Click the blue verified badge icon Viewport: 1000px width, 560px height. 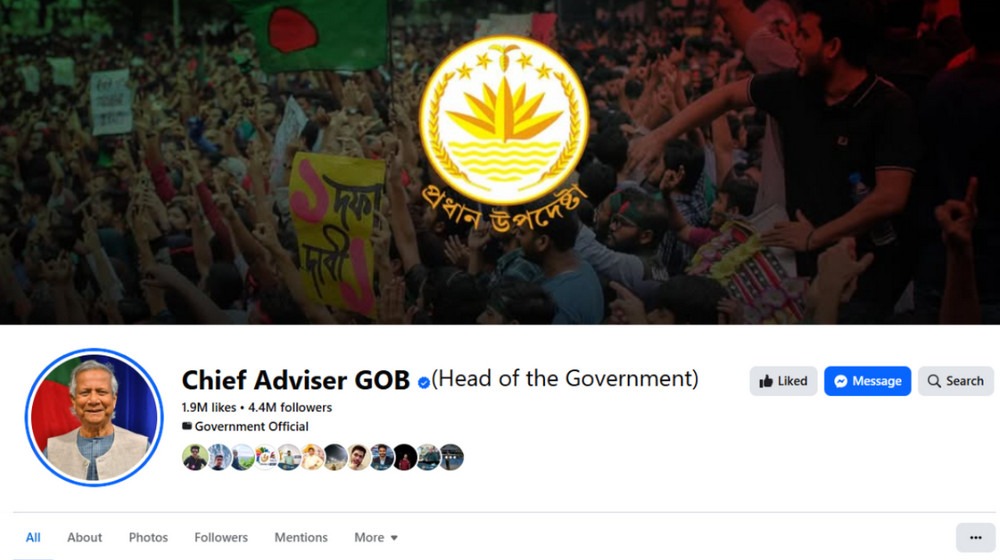(x=423, y=383)
